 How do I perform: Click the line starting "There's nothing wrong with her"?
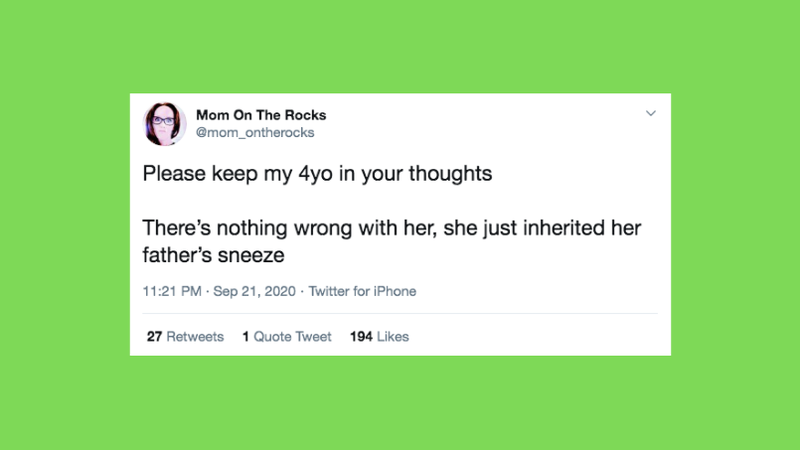391,229
